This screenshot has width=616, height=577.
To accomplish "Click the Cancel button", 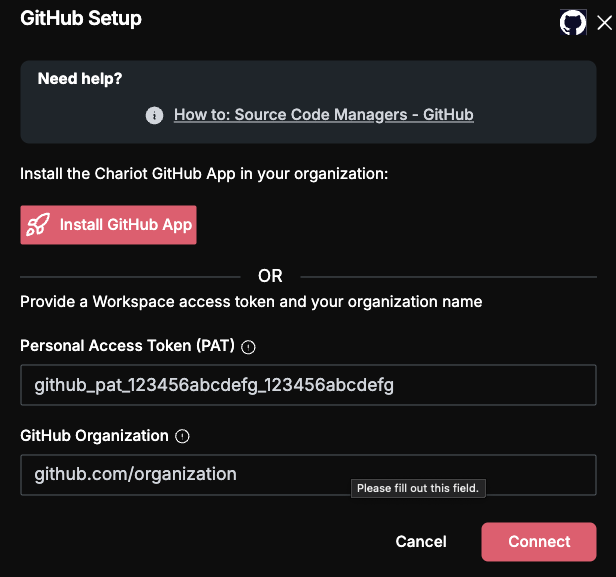I will 421,542.
